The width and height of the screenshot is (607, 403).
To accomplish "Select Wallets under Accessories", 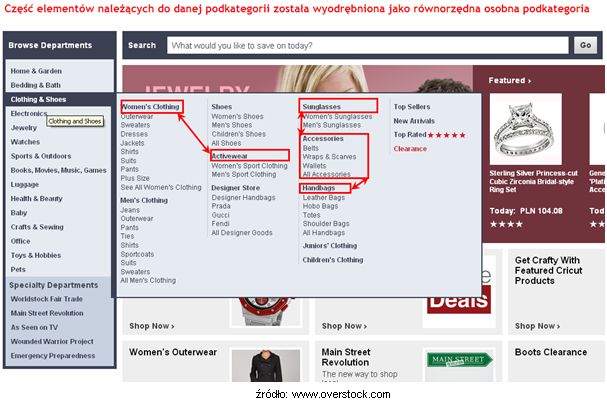I will (x=314, y=166).
